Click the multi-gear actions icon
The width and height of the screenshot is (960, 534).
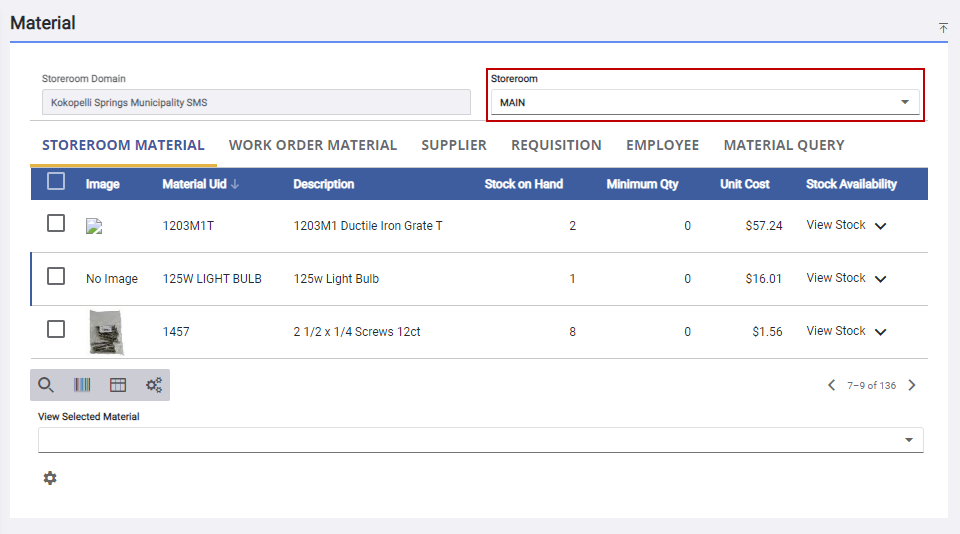pos(154,385)
